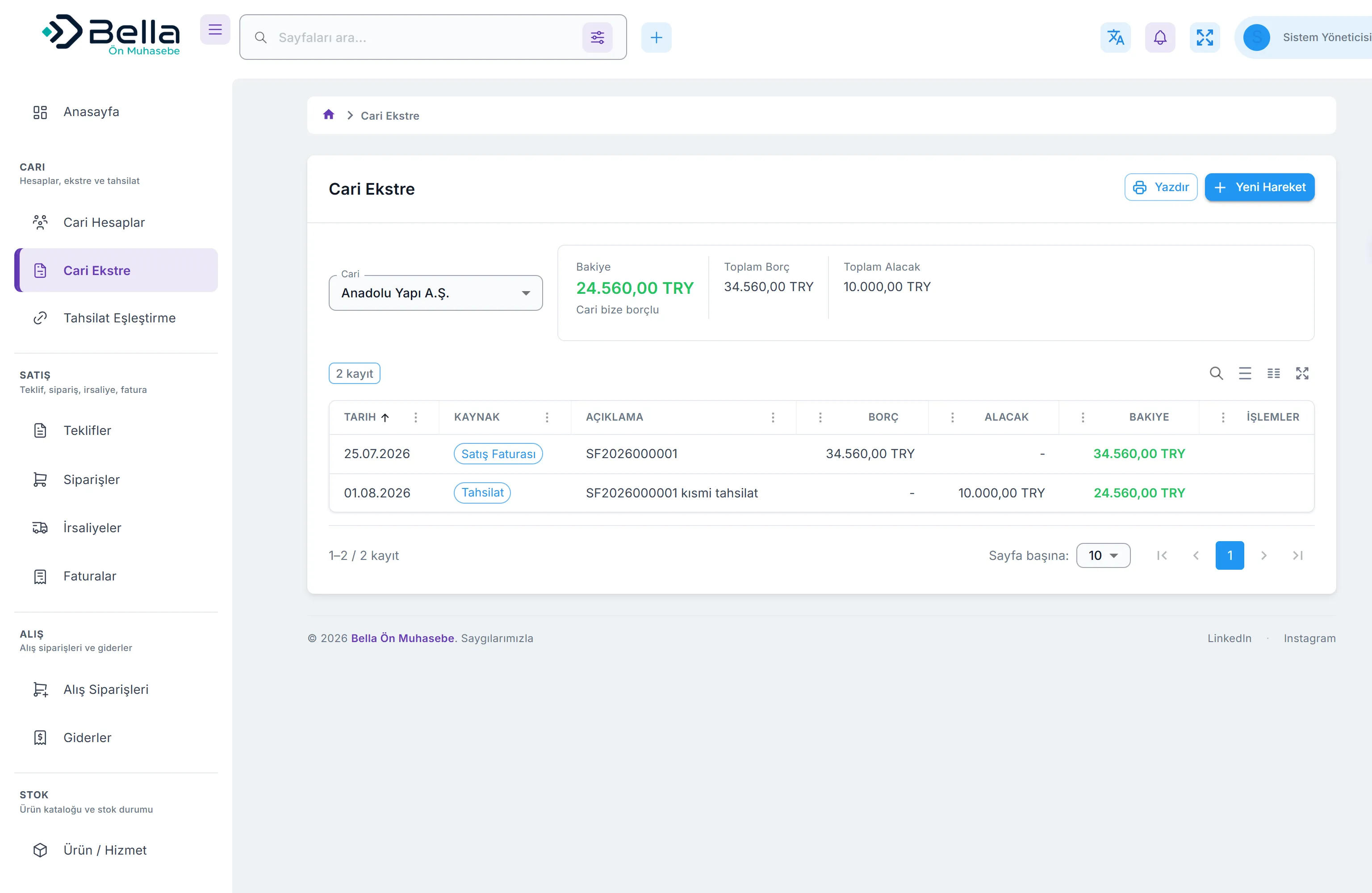
Task: Open Giderler in sidebar
Action: coord(116,737)
